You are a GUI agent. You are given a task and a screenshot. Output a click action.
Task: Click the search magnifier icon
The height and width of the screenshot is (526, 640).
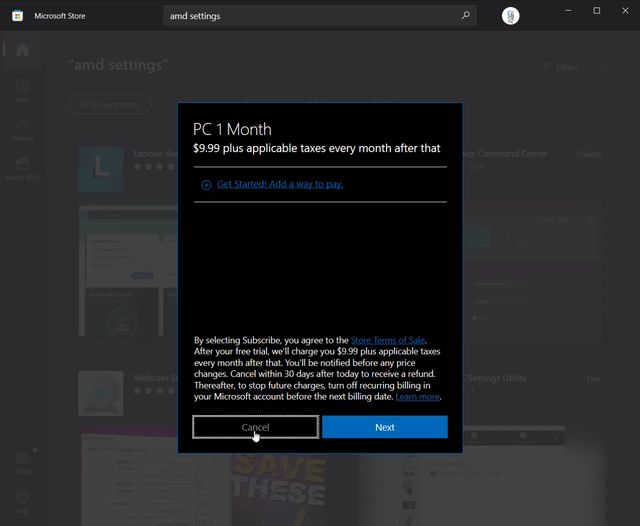tap(465, 16)
